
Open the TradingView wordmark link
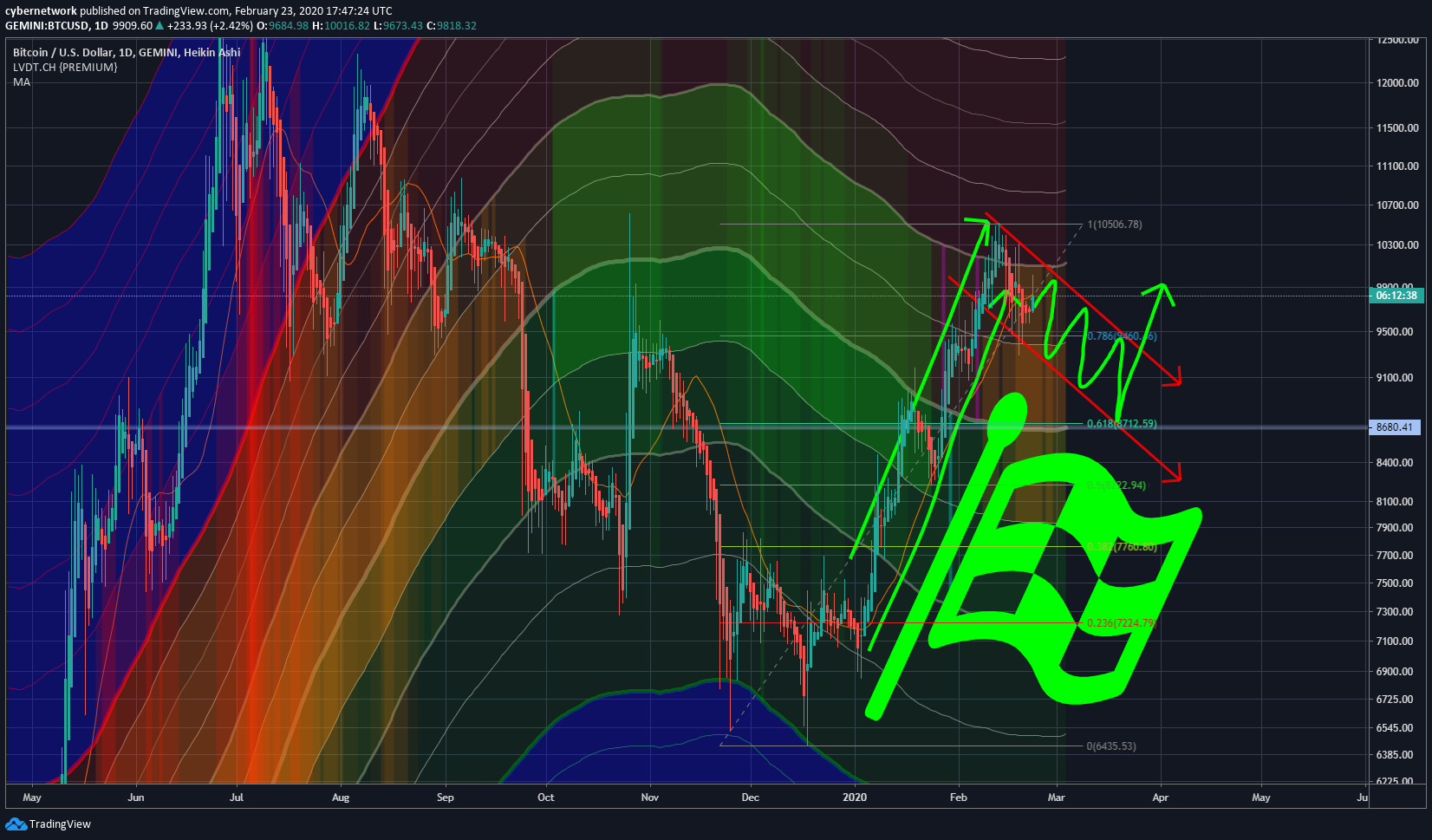coord(60,824)
